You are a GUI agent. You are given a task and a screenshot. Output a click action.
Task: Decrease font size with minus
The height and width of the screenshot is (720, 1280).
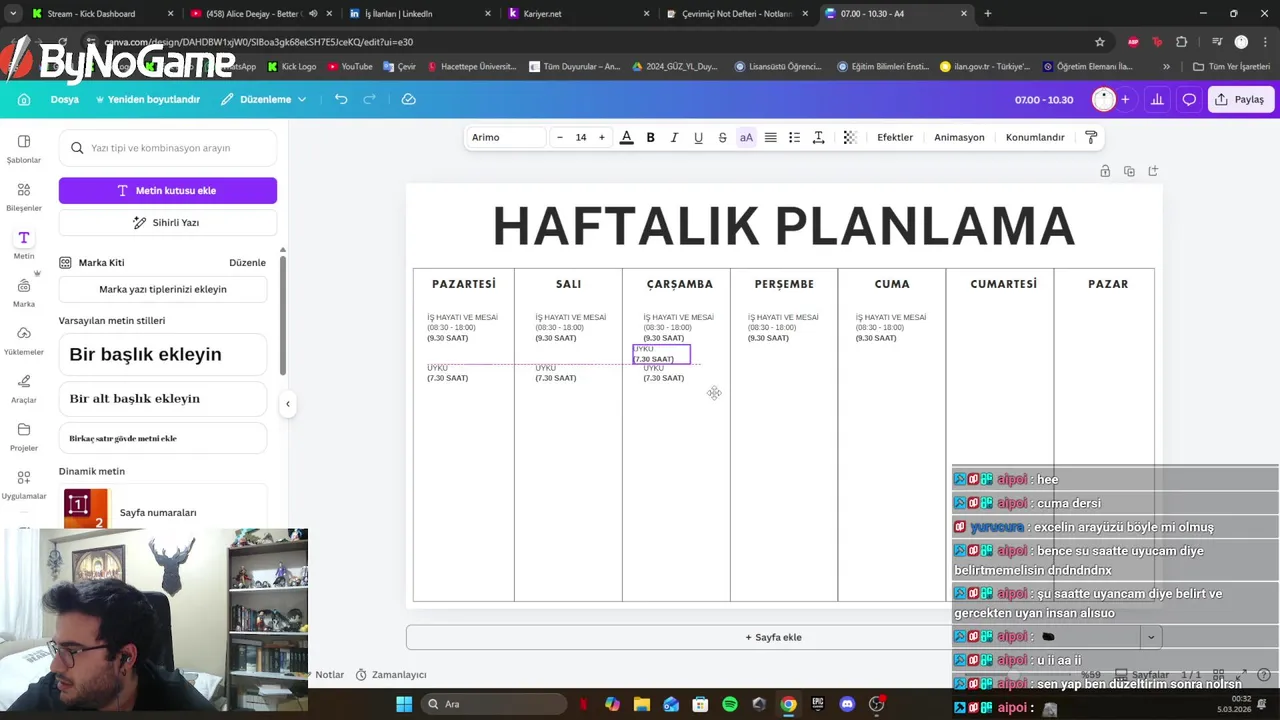(559, 137)
